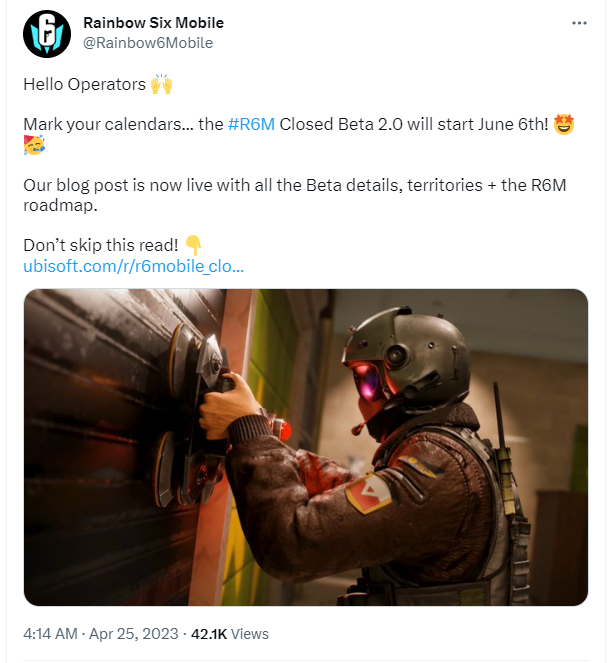Screen dimensions: 608x663
Task: Click the pointing down finger emoji
Action: tap(194, 245)
